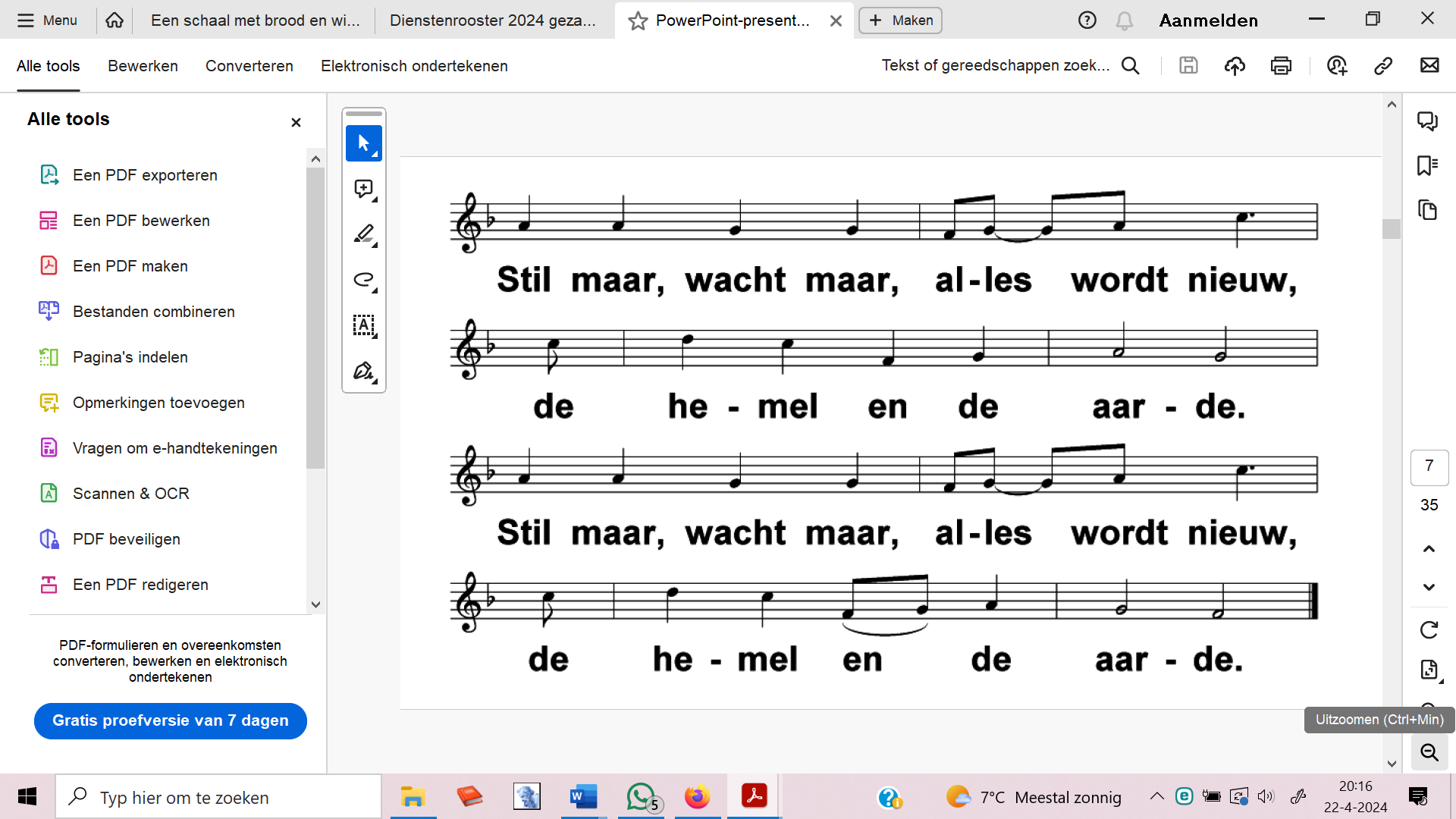
Task: Click the current page number 7 field
Action: tap(1429, 466)
